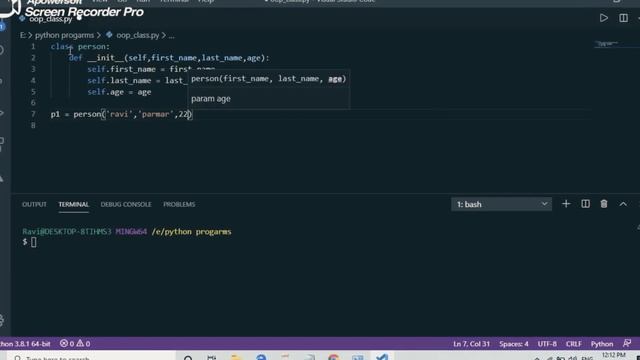Switch to the OUTPUT panel tab

(34, 204)
